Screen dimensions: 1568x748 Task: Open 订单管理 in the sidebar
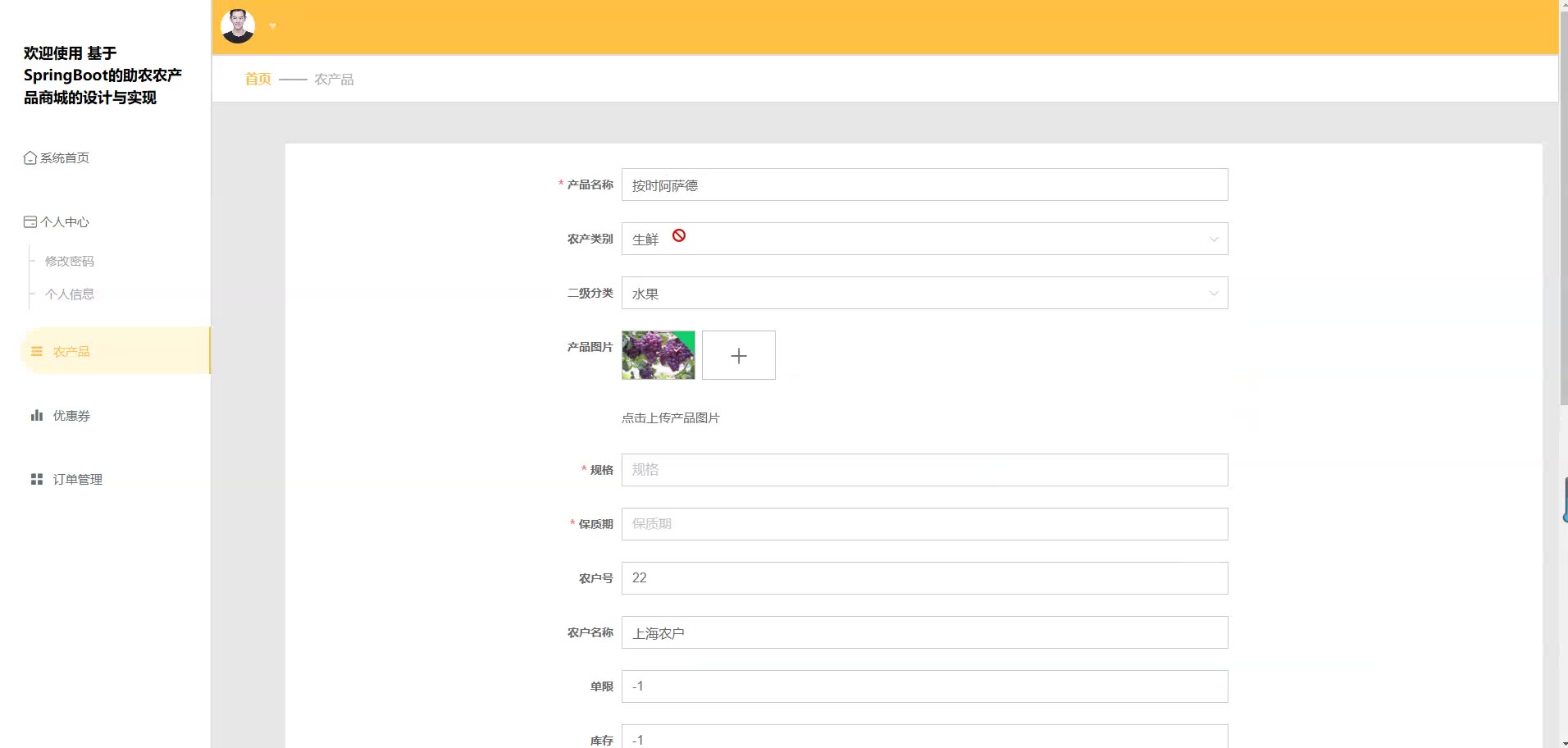78,479
